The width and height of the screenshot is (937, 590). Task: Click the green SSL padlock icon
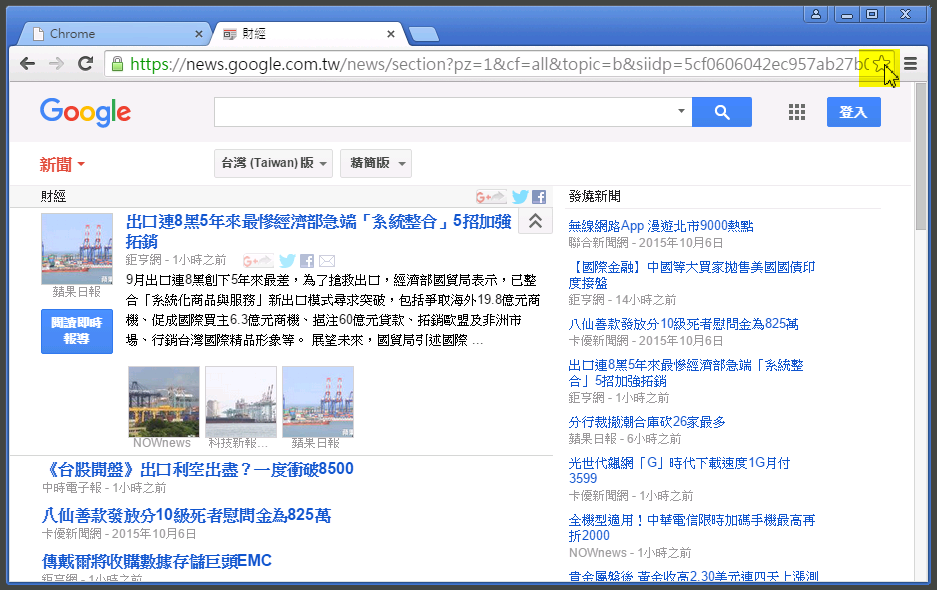[118, 63]
